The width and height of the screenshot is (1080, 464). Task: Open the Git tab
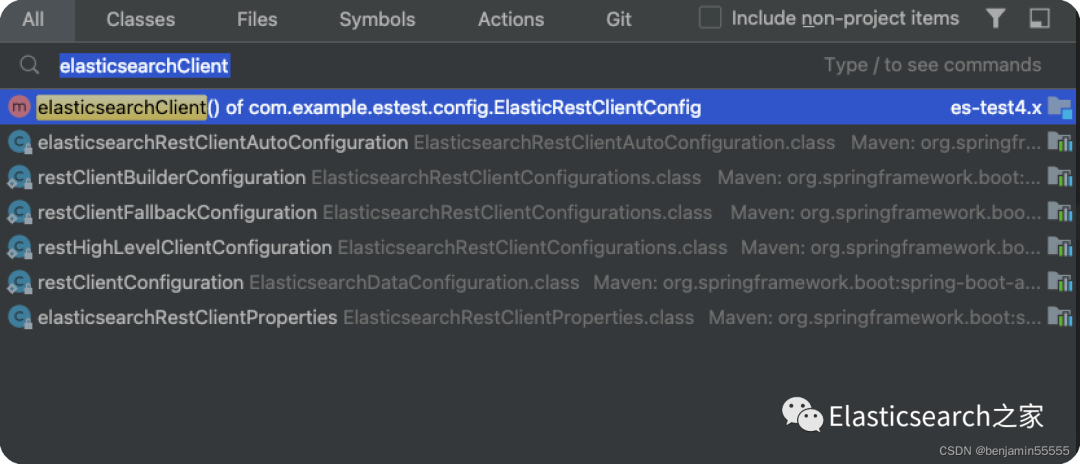click(619, 19)
